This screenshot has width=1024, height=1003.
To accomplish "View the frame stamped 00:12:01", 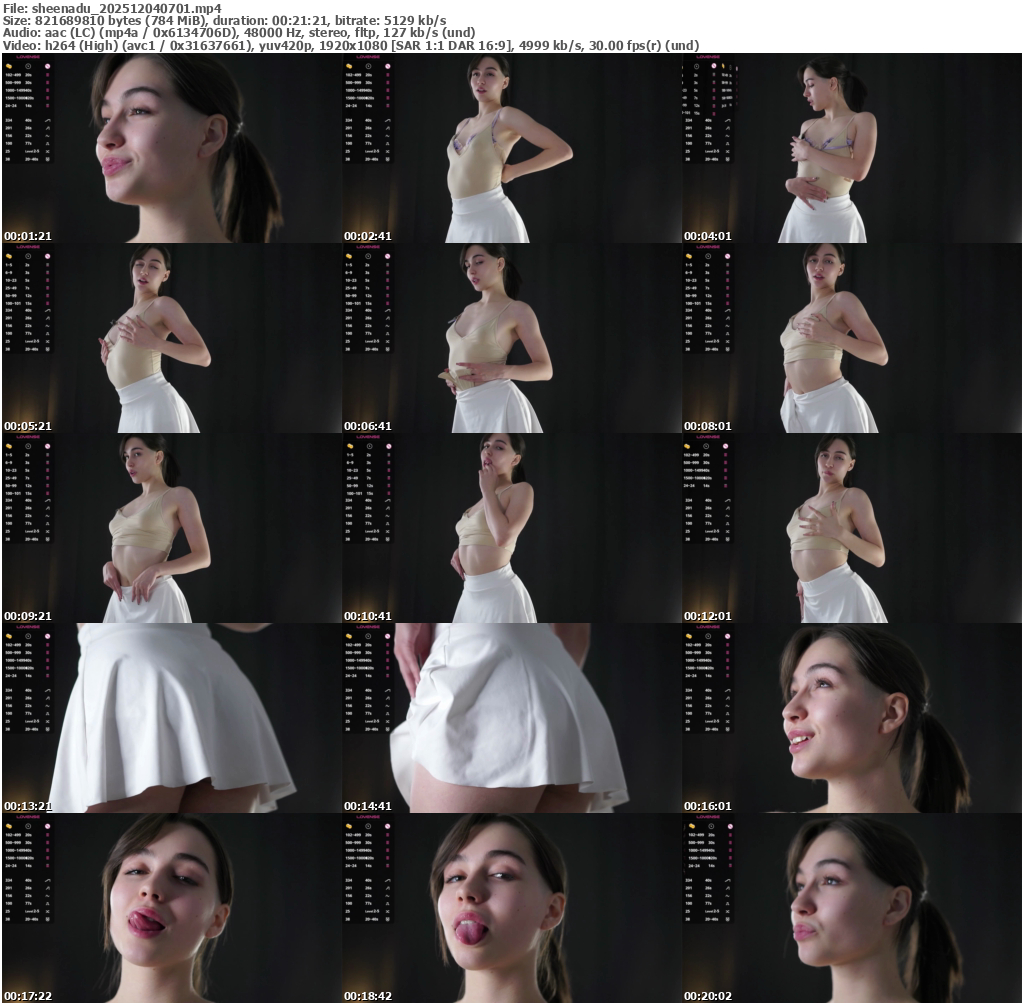I will tap(852, 528).
